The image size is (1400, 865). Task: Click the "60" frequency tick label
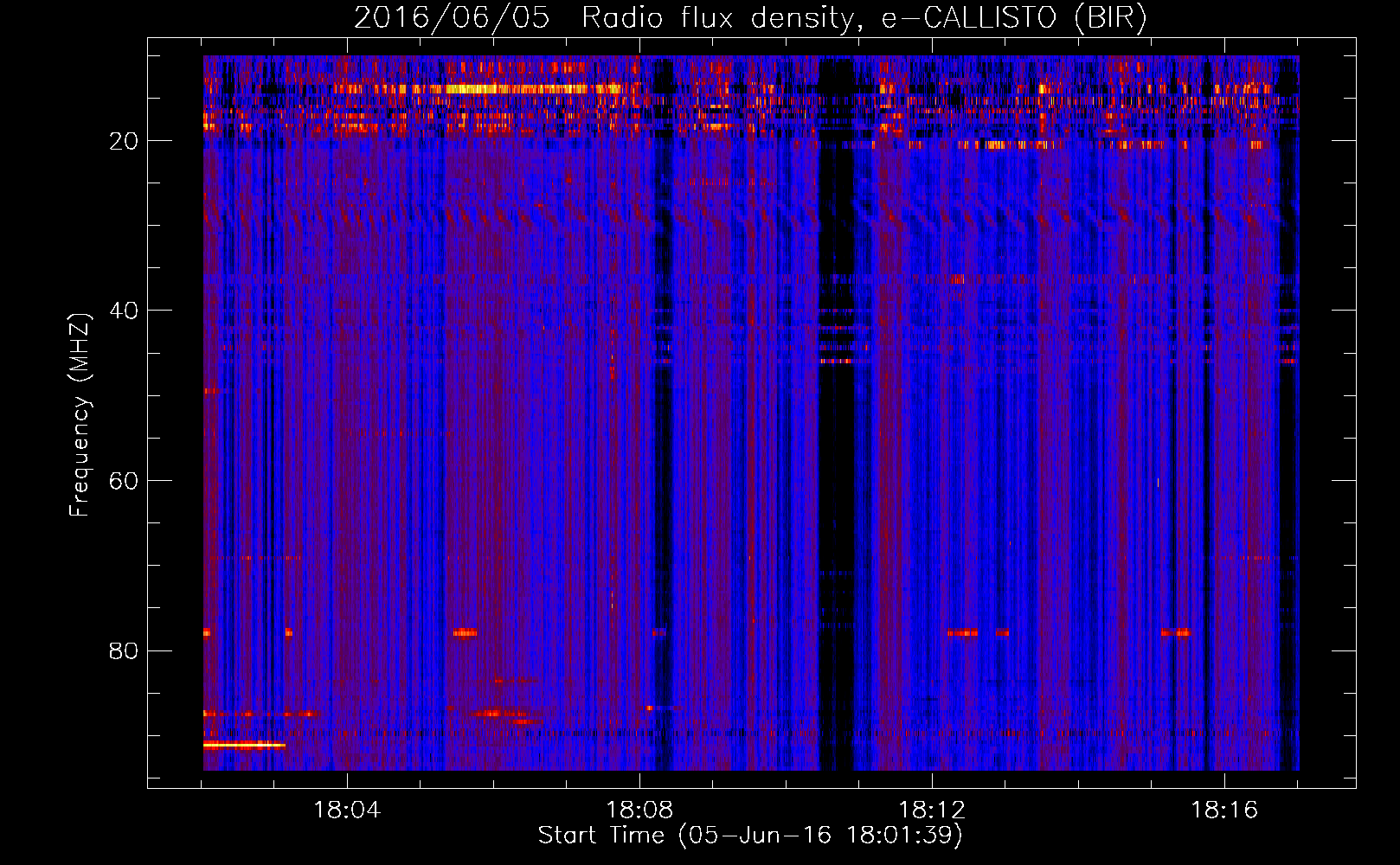[x=125, y=481]
